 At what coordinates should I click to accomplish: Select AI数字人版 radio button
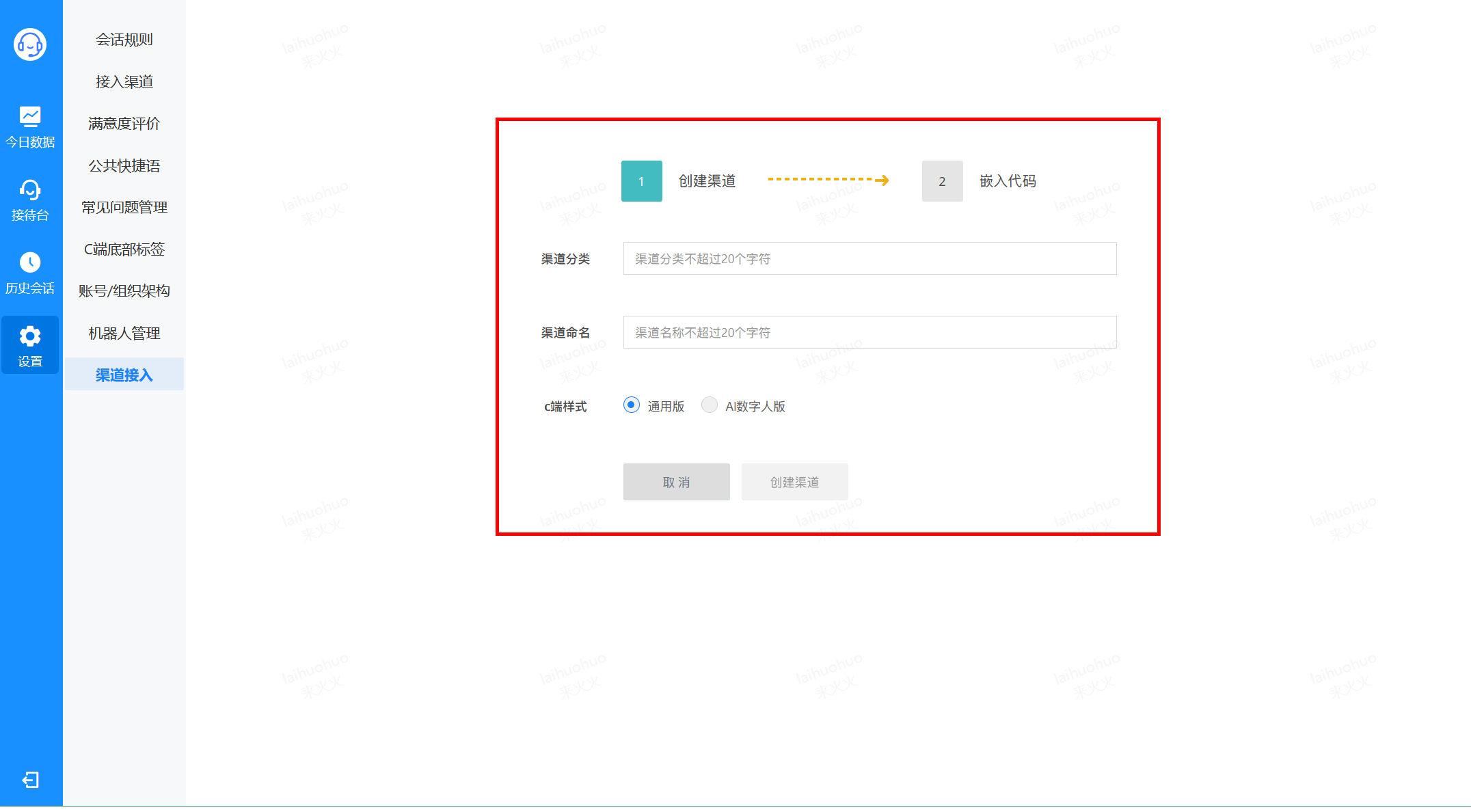coord(710,405)
